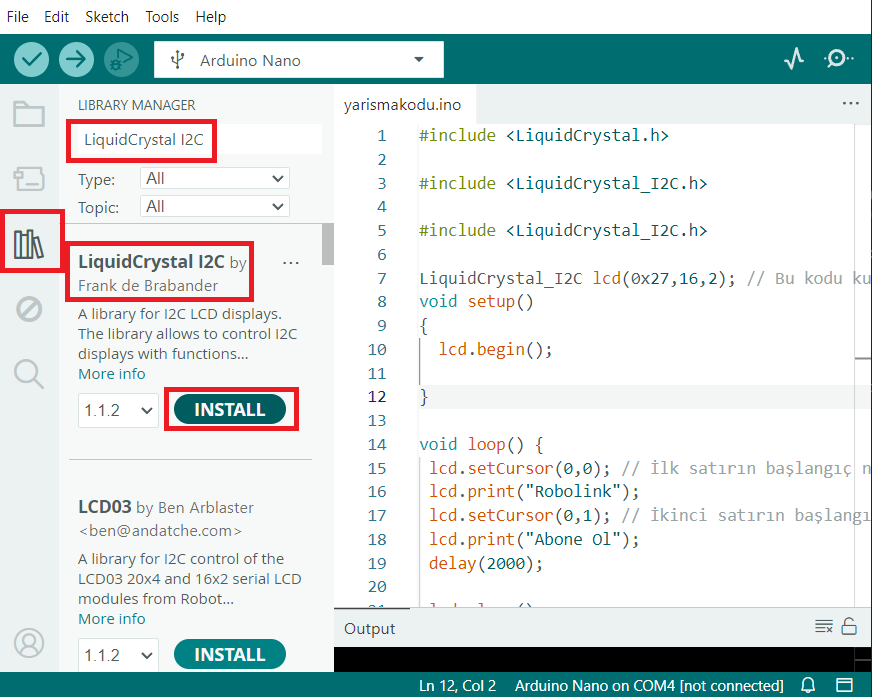The image size is (872, 697).
Task: Open the Sketchbook folder panel
Action: [29, 114]
